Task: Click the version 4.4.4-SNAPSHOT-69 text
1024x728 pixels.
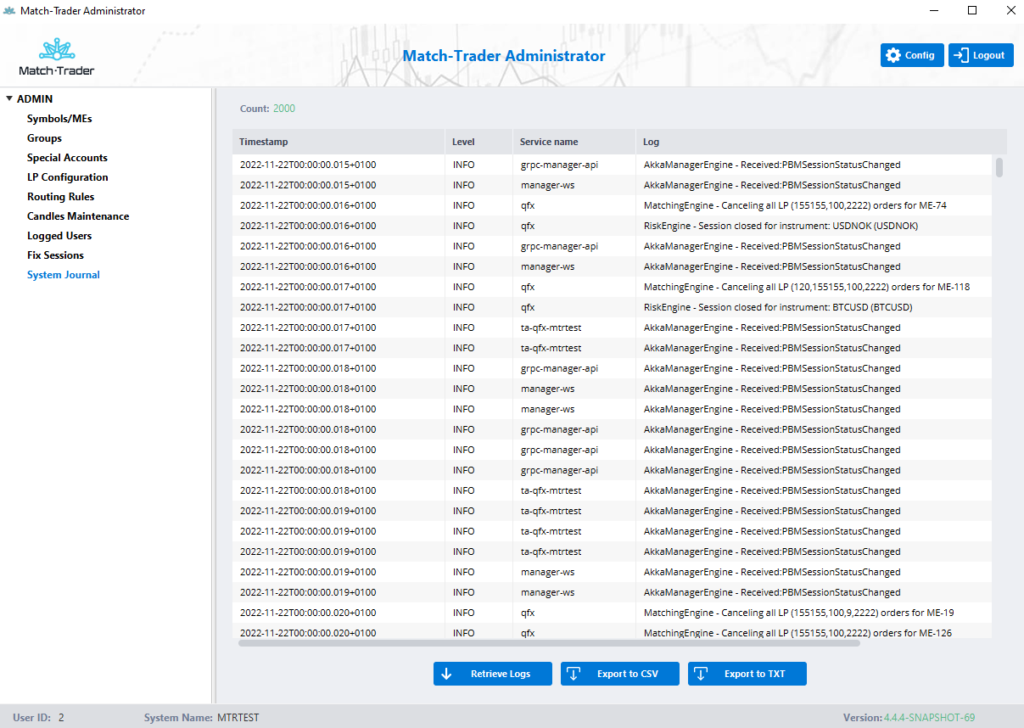Action: coord(929,718)
